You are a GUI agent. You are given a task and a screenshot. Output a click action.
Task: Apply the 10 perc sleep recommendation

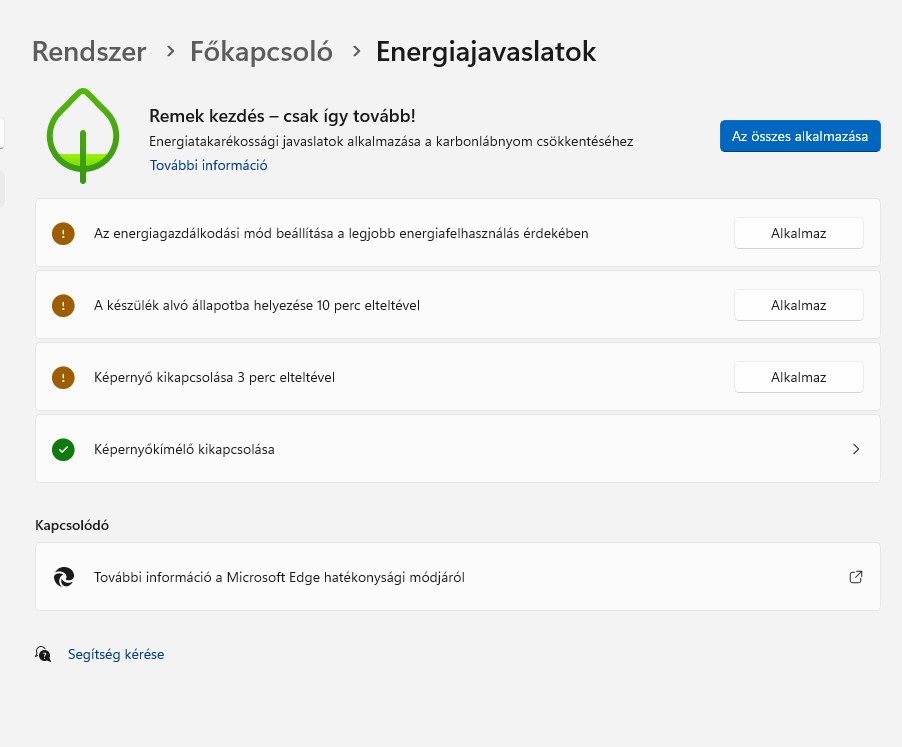[798, 305]
